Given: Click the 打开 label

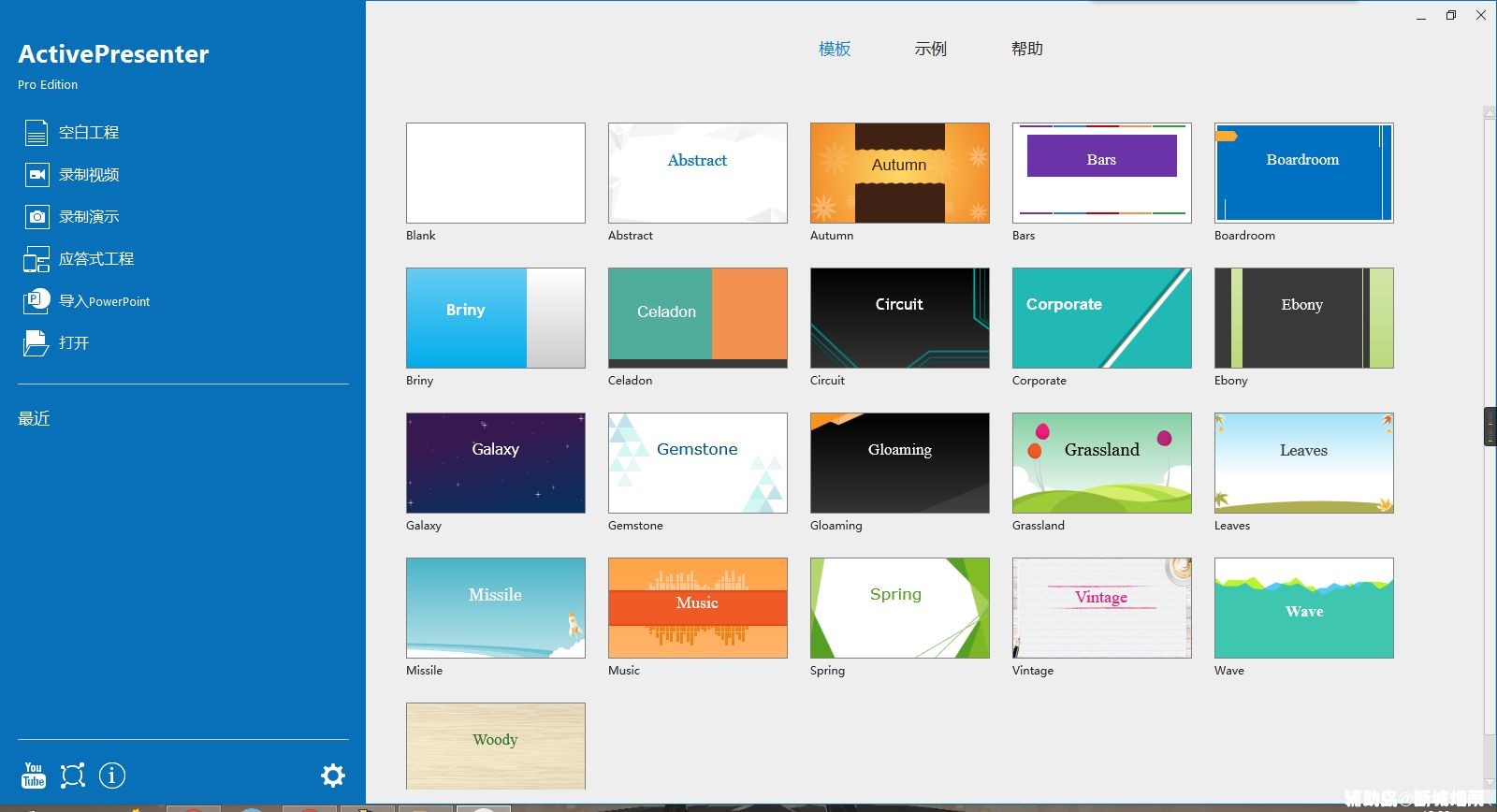Looking at the screenshot, I should pos(74,343).
